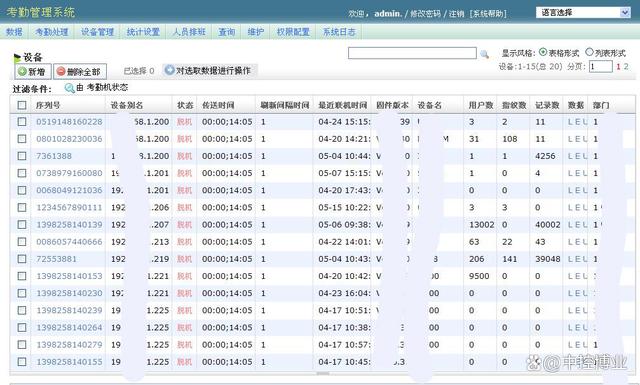Click the search magnifier icon
Image resolution: width=640 pixels, height=385 pixels.
[x=484, y=53]
